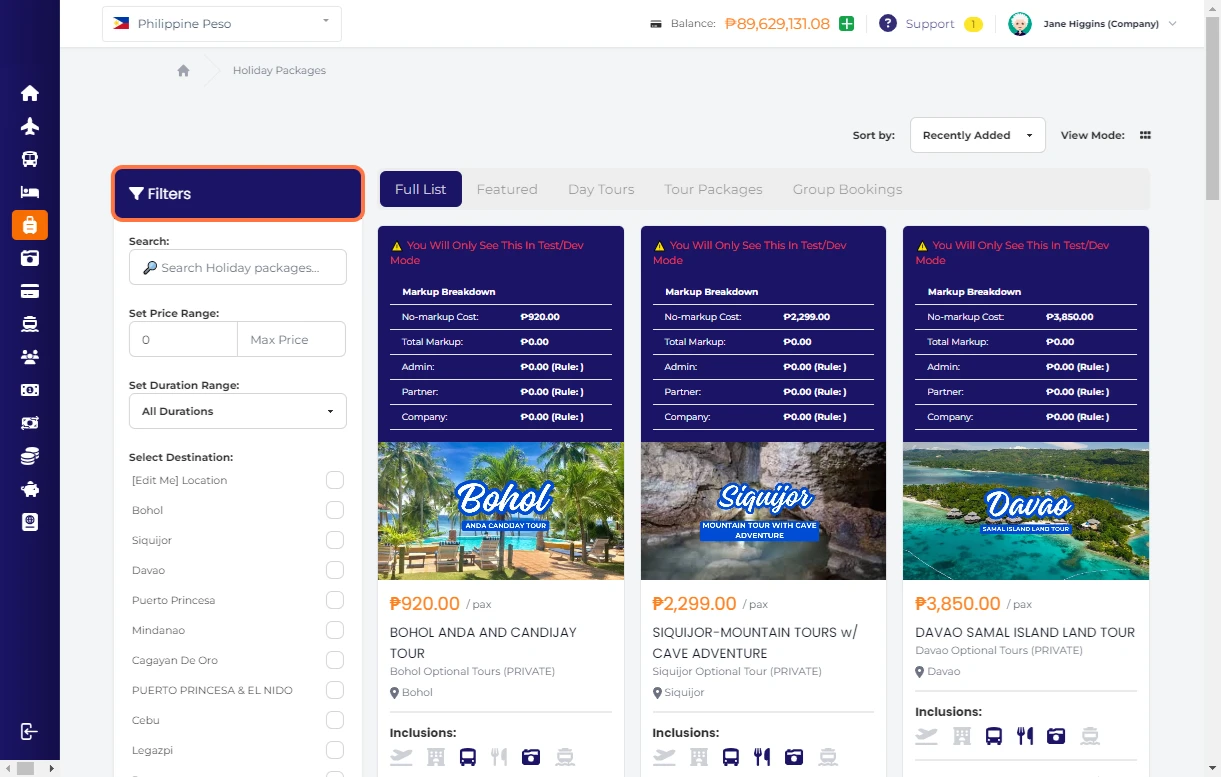Switch to the Day Tours tab

click(x=601, y=189)
